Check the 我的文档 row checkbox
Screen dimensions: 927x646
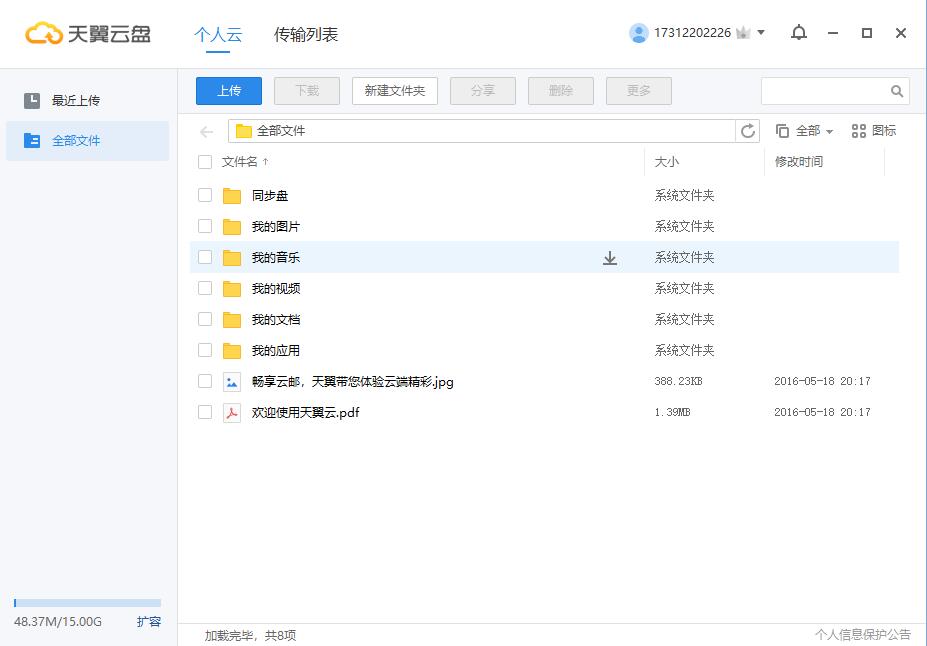tap(205, 319)
